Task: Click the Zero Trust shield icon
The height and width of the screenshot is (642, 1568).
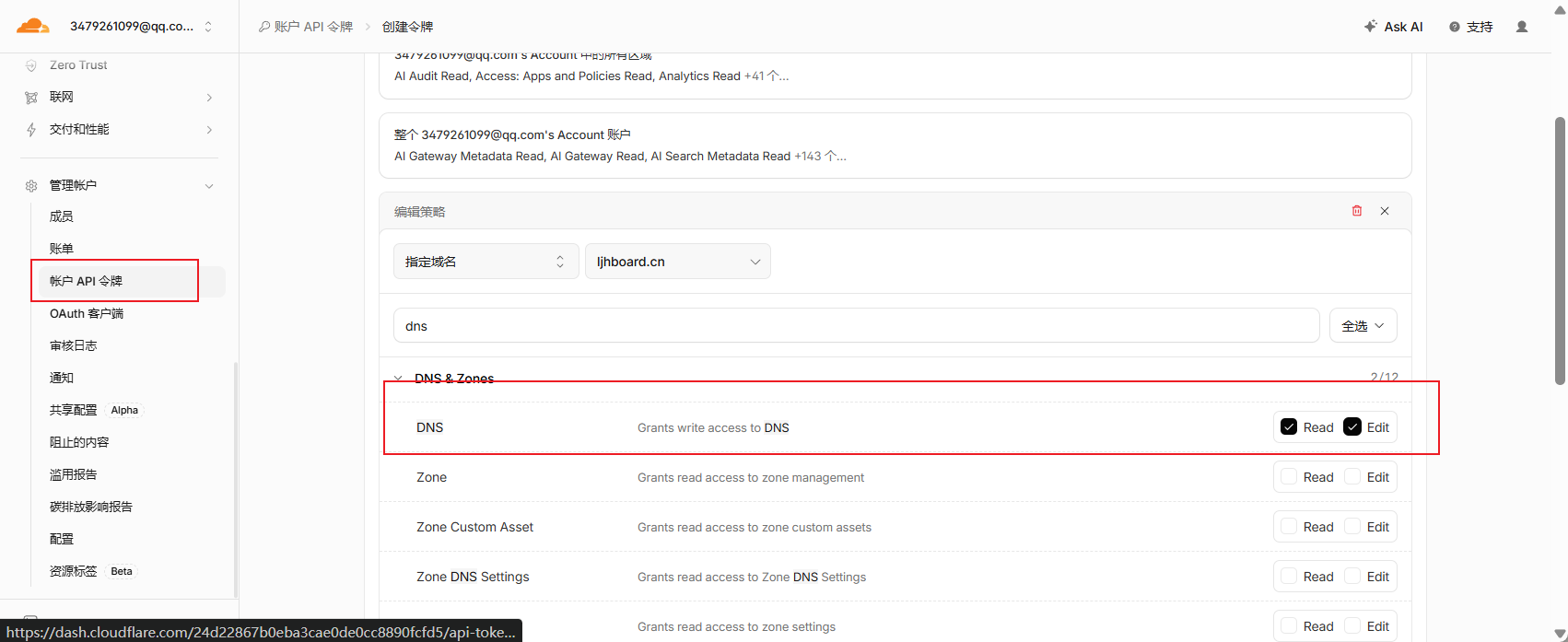Action: (31, 65)
